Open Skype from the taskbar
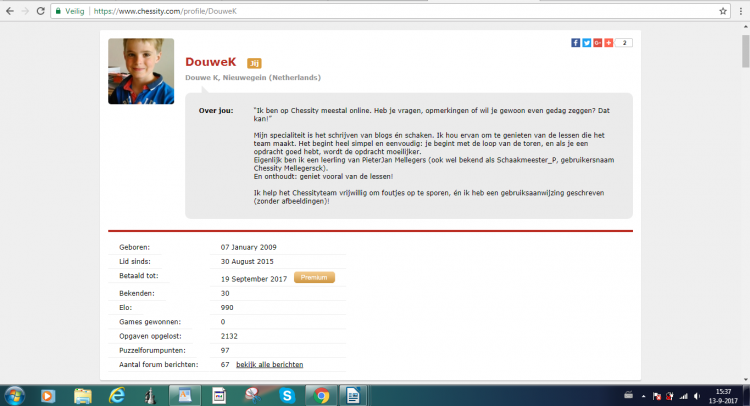750x406 pixels. [287, 396]
